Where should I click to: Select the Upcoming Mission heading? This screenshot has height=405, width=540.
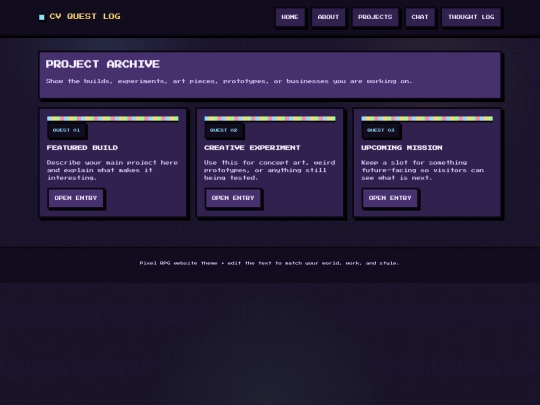coord(402,148)
